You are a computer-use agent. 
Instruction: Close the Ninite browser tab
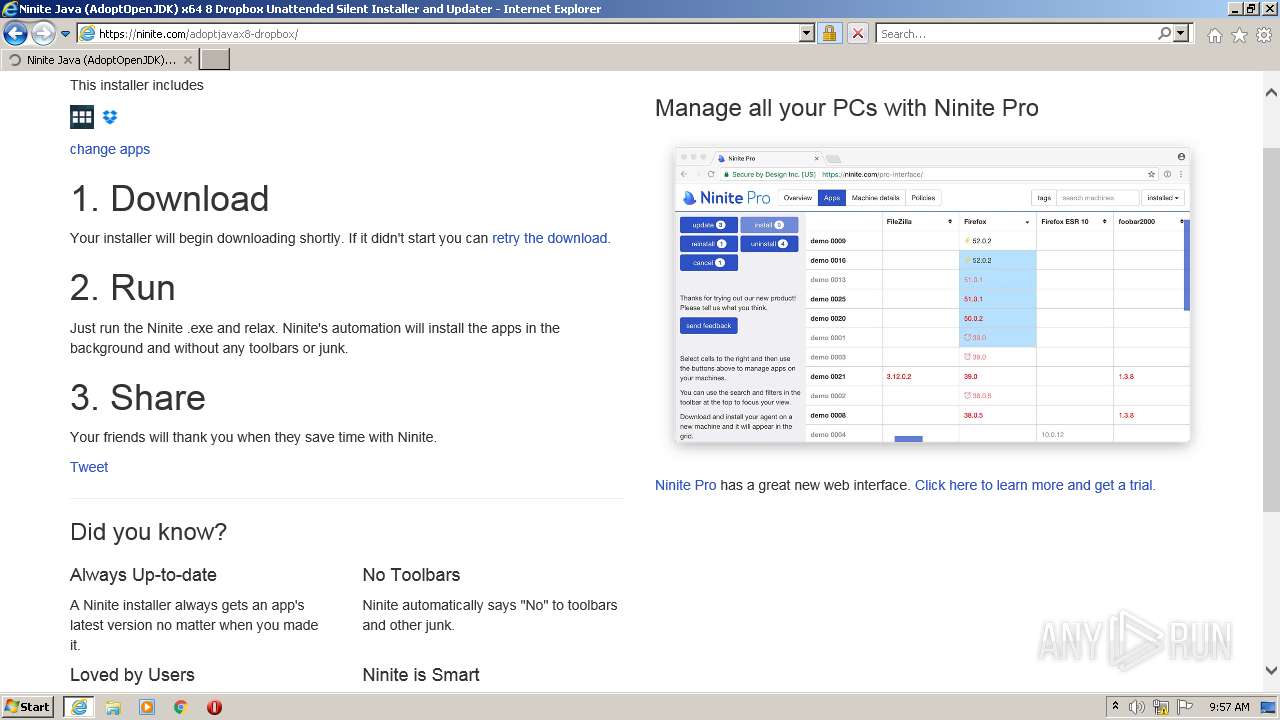pos(187,60)
